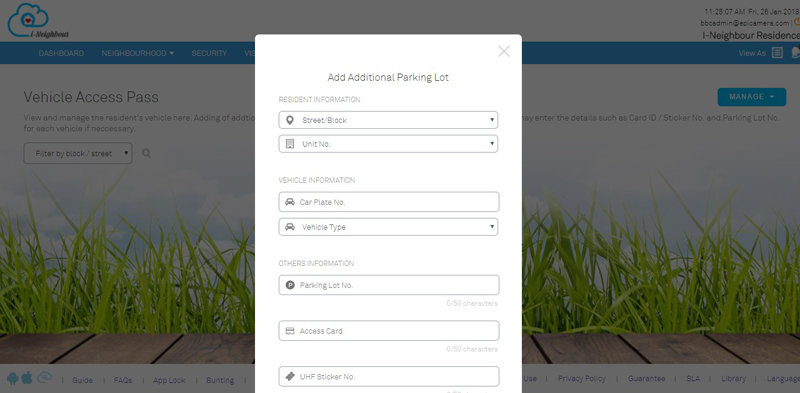
Task: Click the power logout icon near email
Action: click(x=797, y=22)
